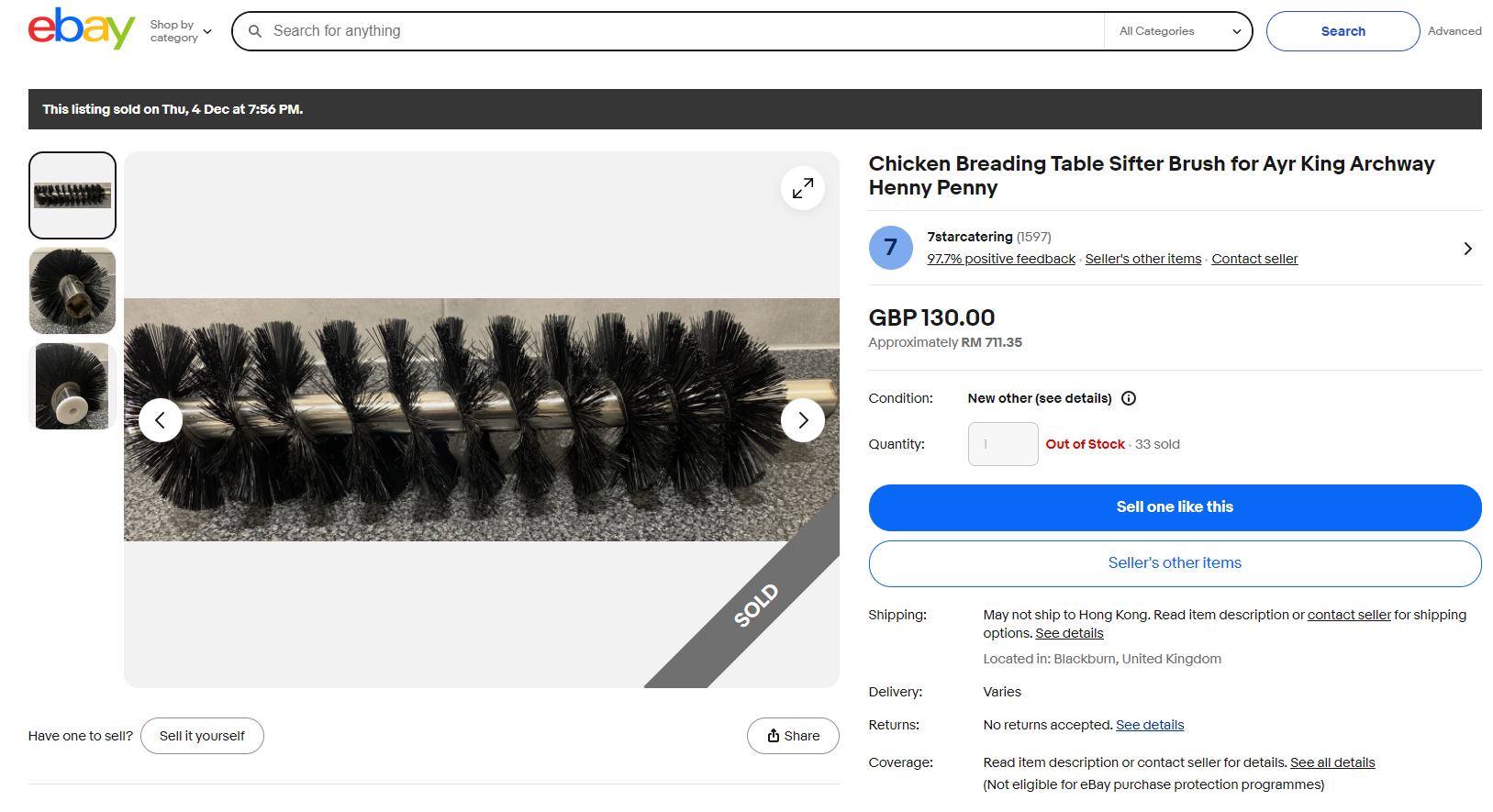Open Advanced search
The height and width of the screenshot is (812, 1493).
1454,31
